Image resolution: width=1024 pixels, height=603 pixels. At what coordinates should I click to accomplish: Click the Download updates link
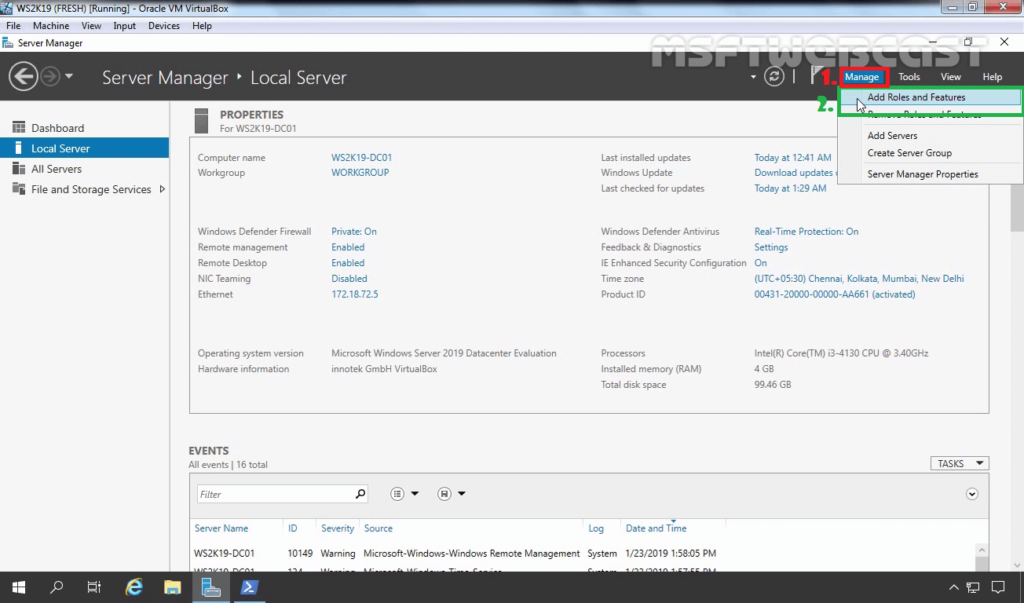(x=795, y=172)
